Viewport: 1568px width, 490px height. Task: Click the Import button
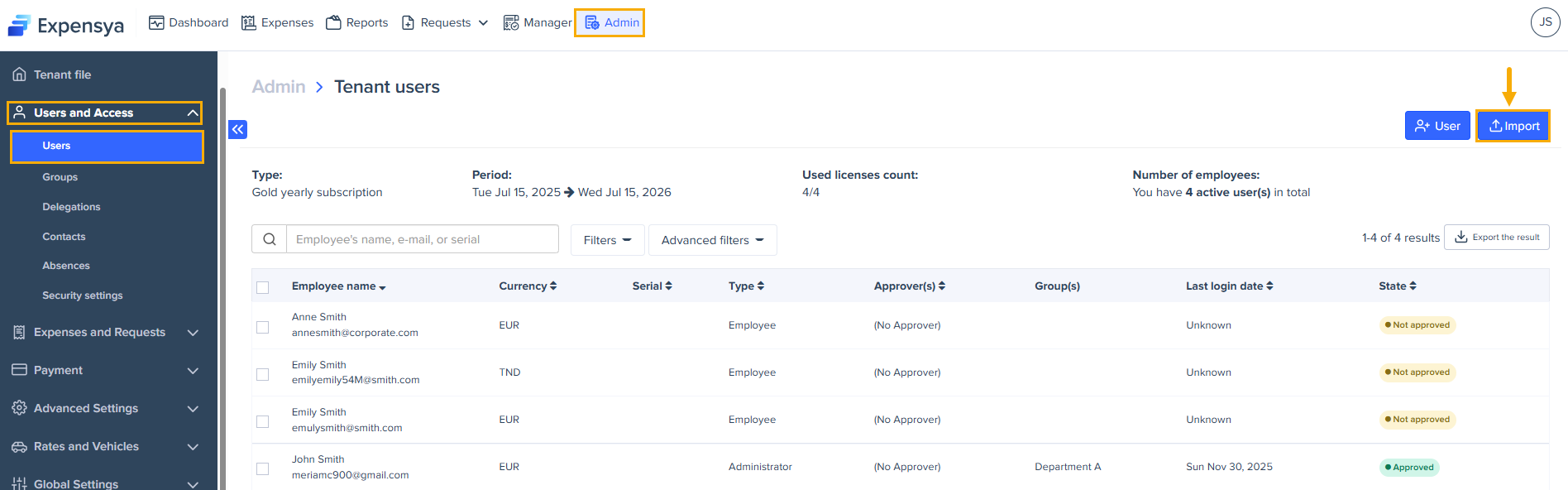pyautogui.click(x=1513, y=126)
